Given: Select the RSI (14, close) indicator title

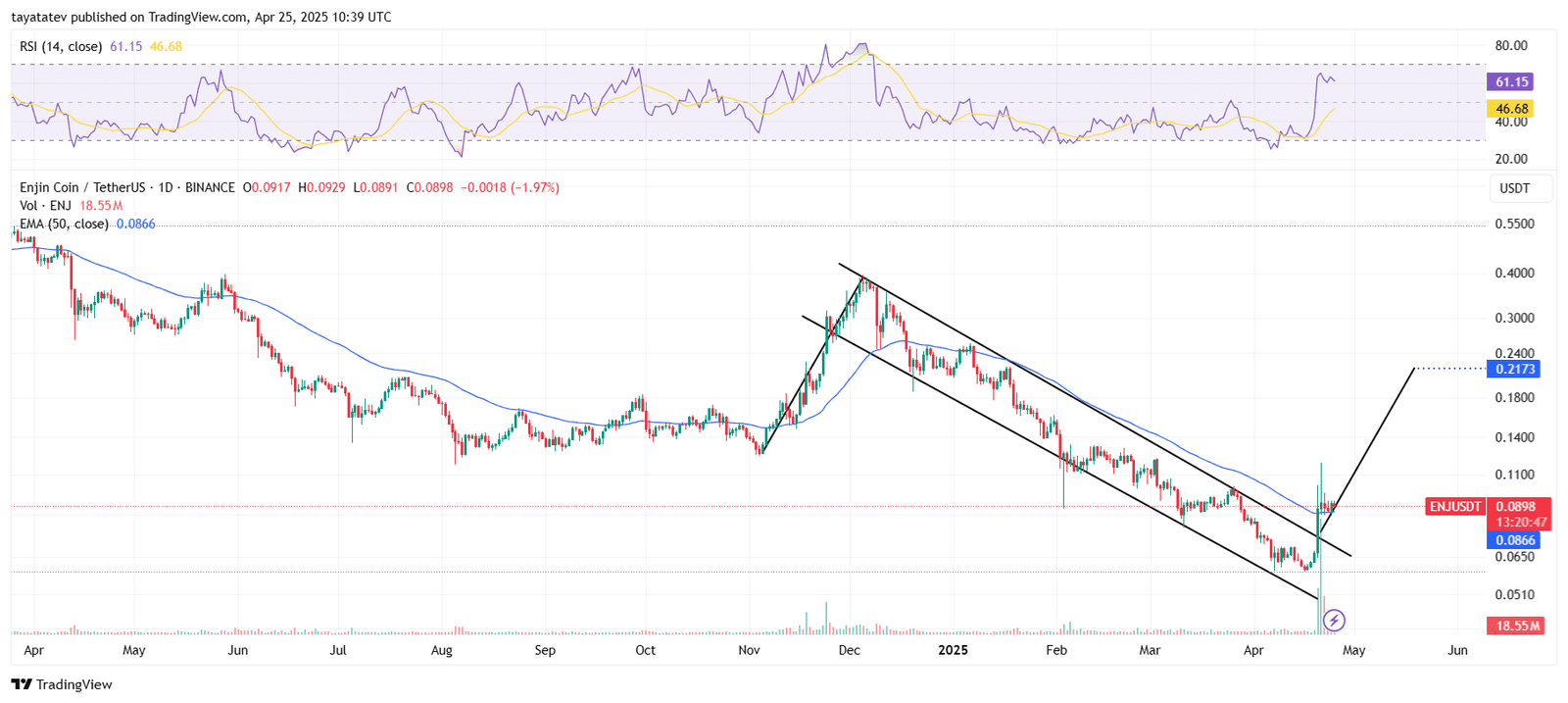Looking at the screenshot, I should 61,46.
